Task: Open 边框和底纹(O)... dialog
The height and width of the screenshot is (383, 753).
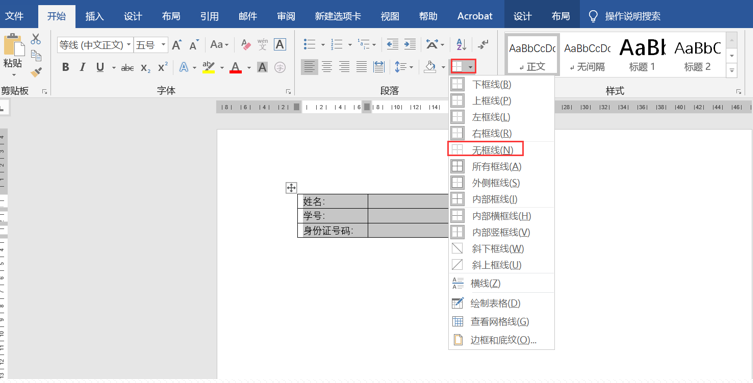Action: [501, 340]
